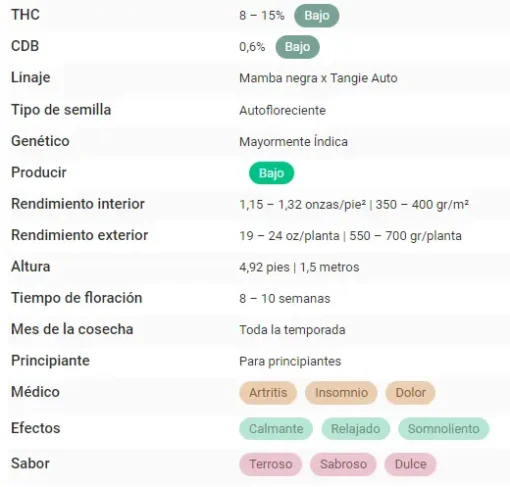Choose the Somnoliento effect tag

coord(443,429)
